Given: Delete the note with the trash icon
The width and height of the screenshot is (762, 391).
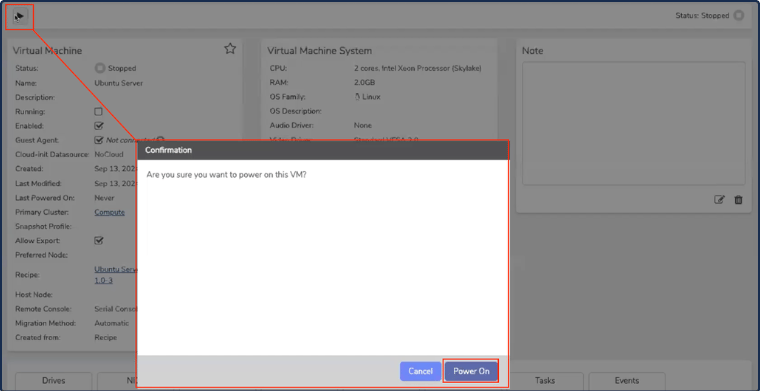Looking at the screenshot, I should tap(738, 200).
